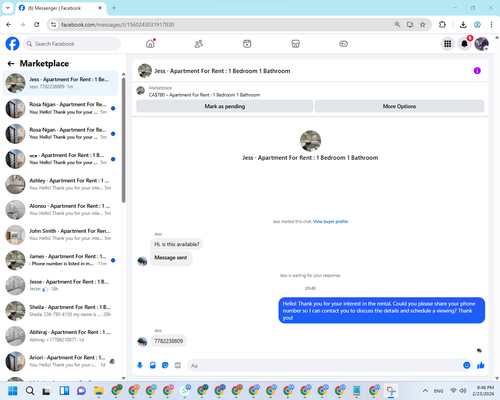Screen dimensions: 500x400
Task: Show hidden system tray icons
Action: click(425, 391)
